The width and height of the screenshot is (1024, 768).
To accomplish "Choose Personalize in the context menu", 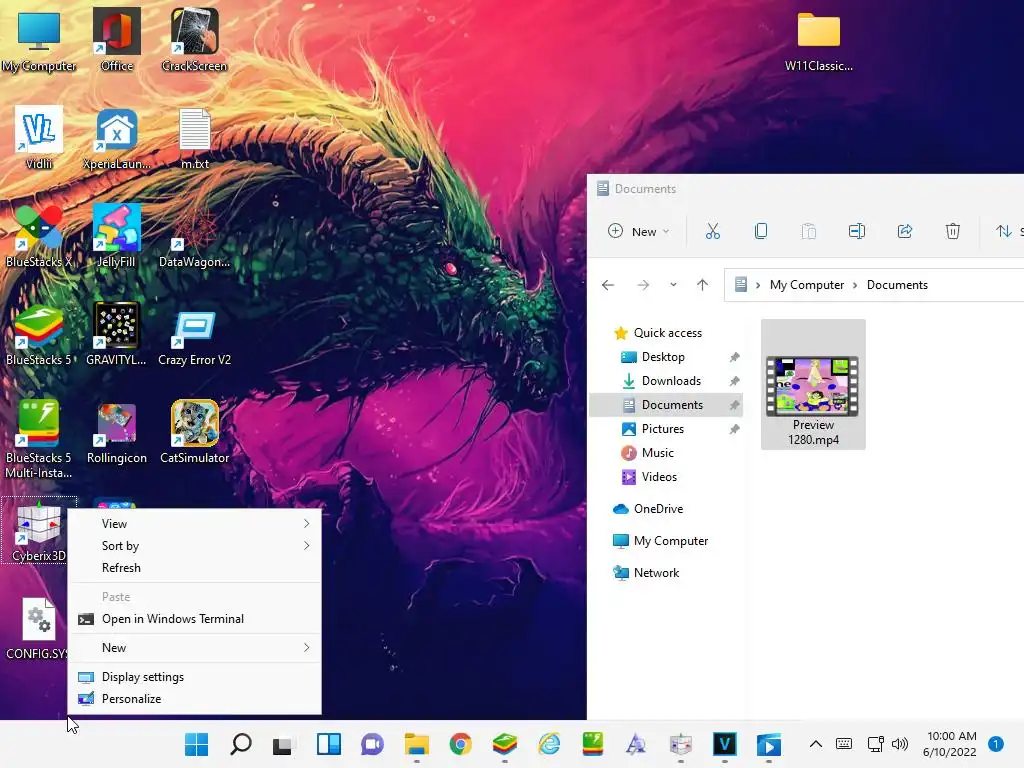I will click(195, 699).
